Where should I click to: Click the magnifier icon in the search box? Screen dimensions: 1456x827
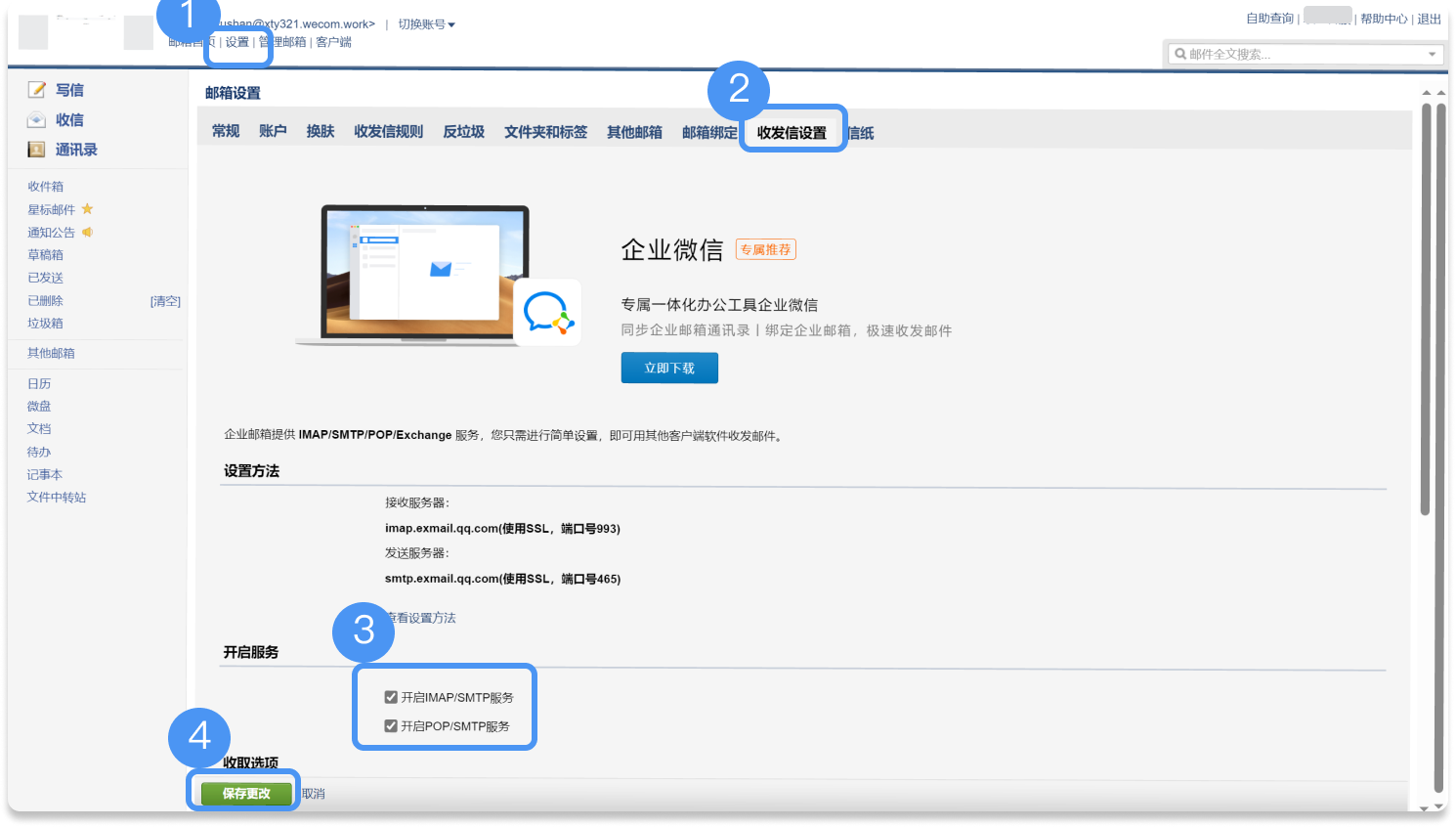[1179, 53]
